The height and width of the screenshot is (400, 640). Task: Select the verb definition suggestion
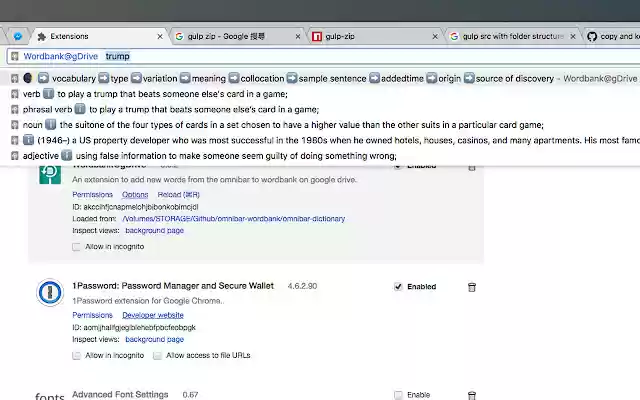pyautogui.click(x=320, y=94)
